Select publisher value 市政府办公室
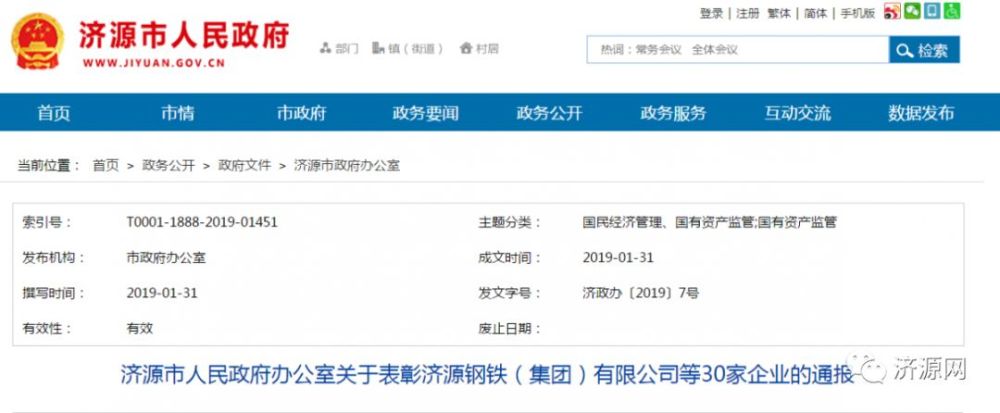1000x413 pixels. pos(166,258)
